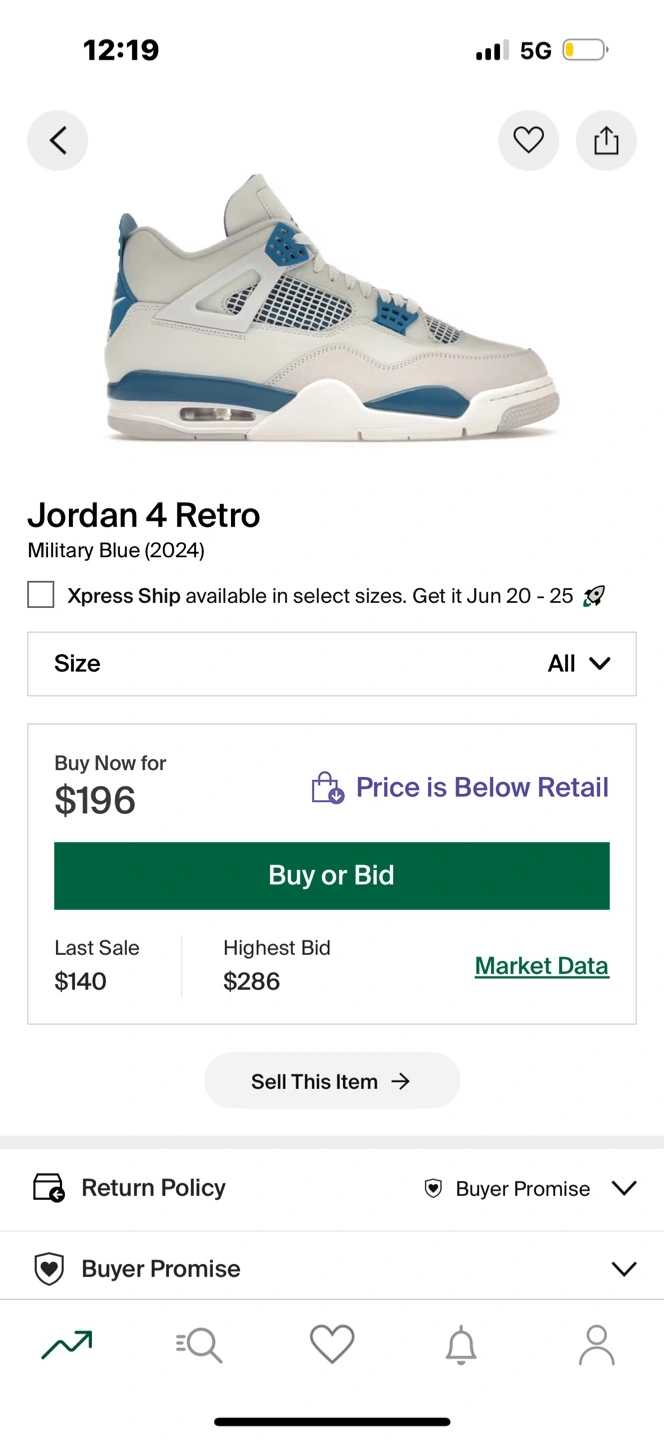Open the account profile tab
This screenshot has height=1440, width=664.
click(x=596, y=1345)
